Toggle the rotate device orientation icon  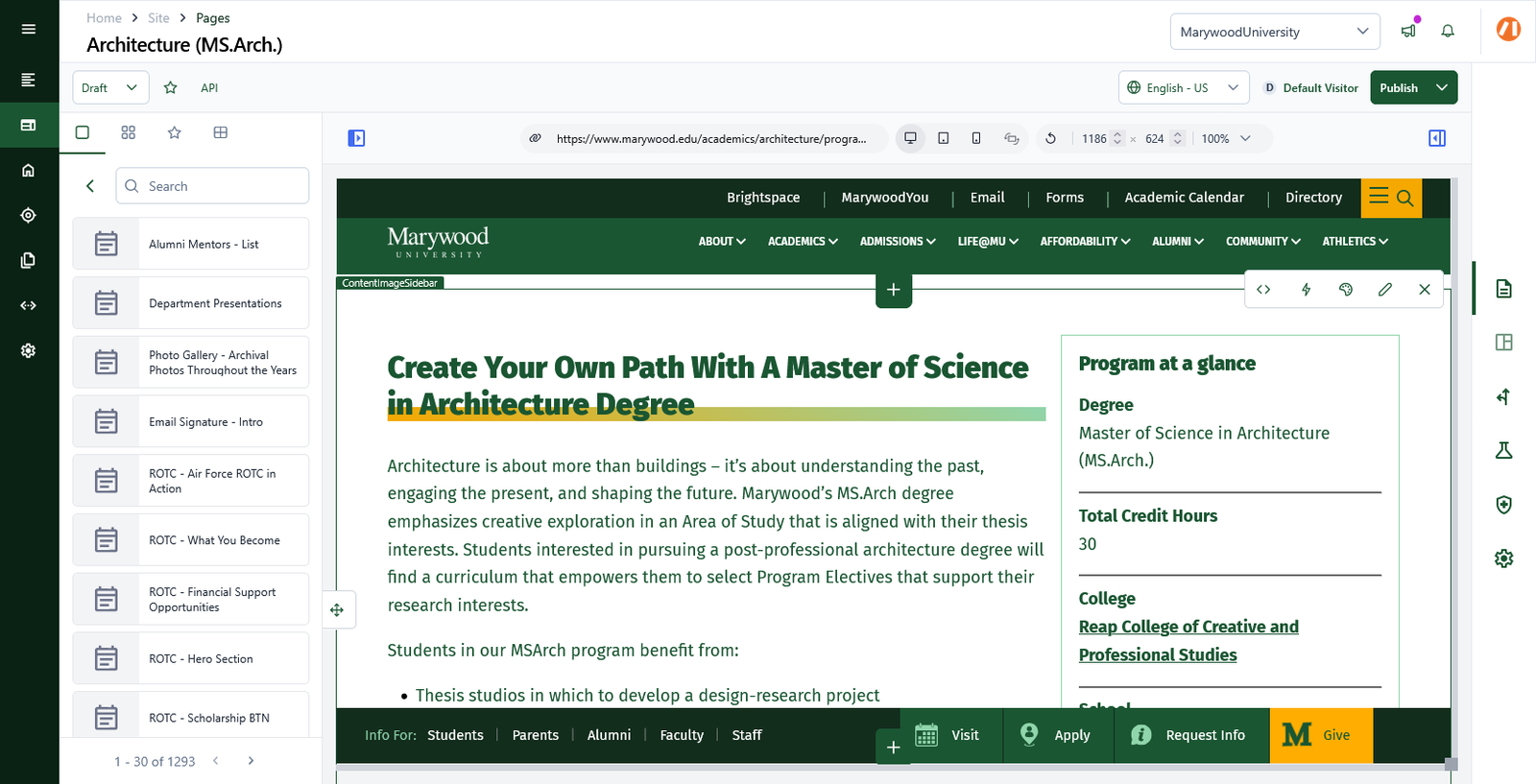(x=1011, y=138)
